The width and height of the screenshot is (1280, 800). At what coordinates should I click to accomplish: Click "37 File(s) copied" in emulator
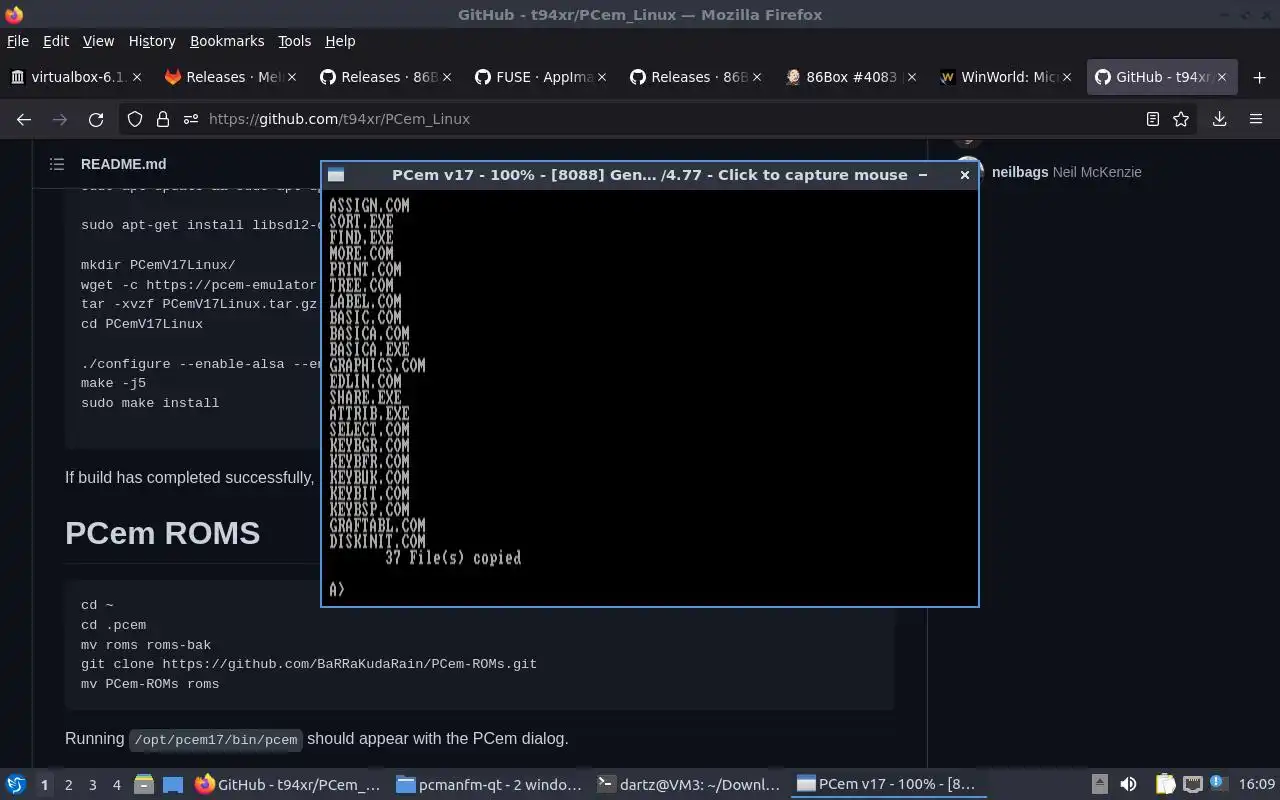click(453, 558)
